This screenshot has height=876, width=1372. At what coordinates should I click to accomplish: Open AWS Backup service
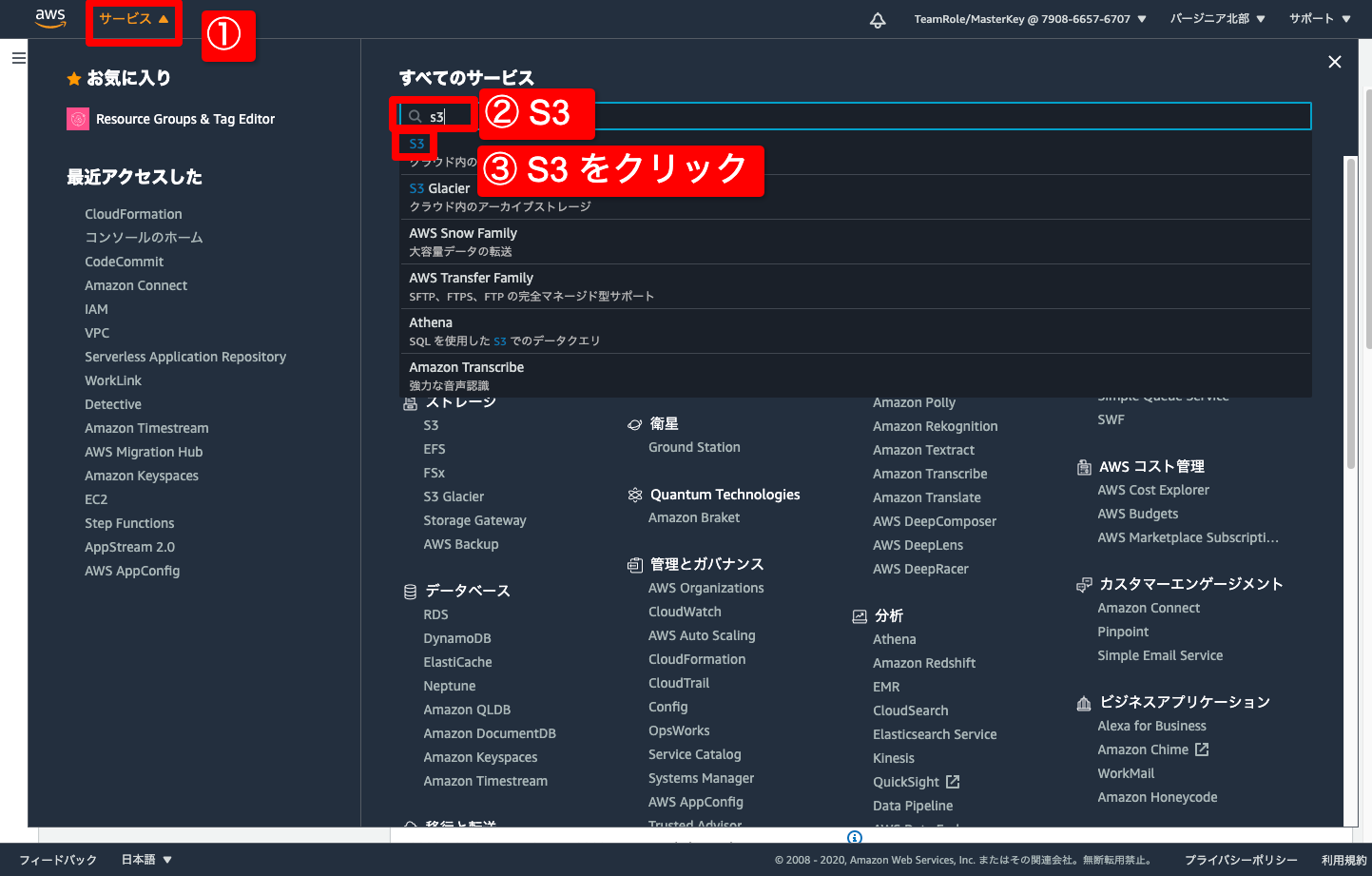point(461,544)
